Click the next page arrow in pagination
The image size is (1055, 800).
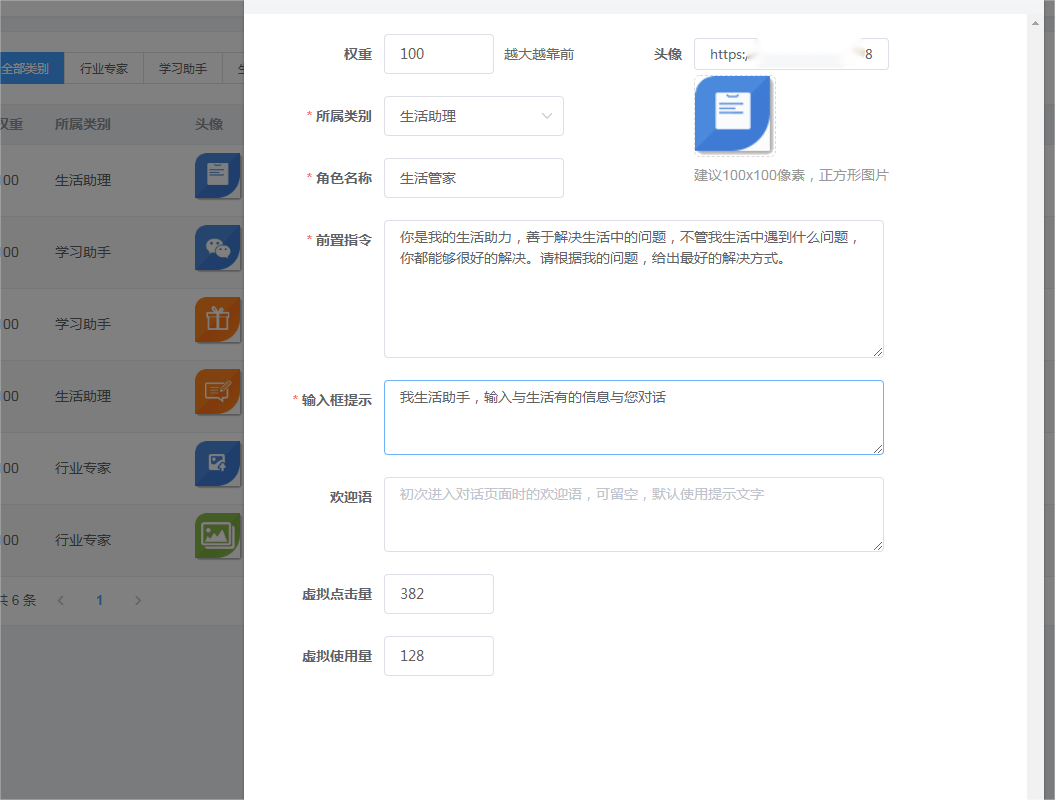[138, 600]
